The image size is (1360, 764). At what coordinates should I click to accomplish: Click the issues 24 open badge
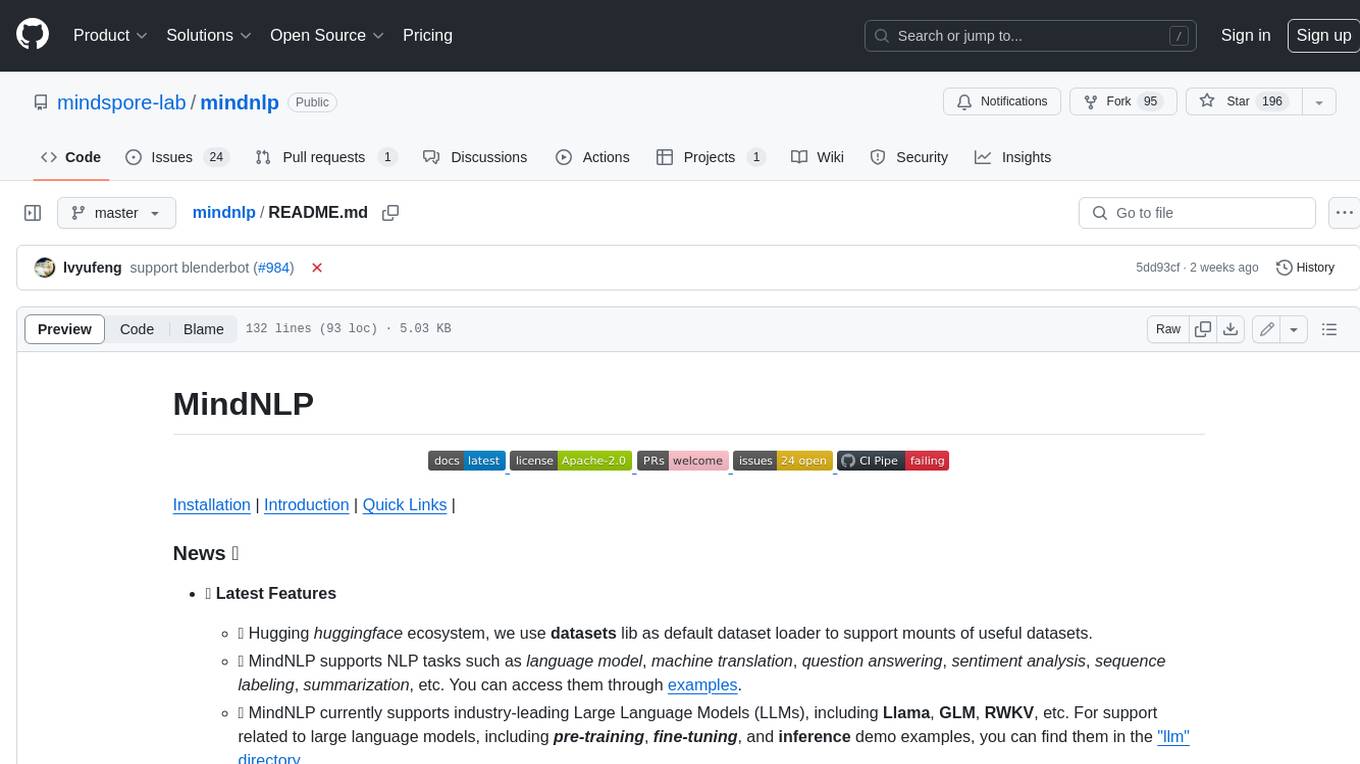coord(782,461)
